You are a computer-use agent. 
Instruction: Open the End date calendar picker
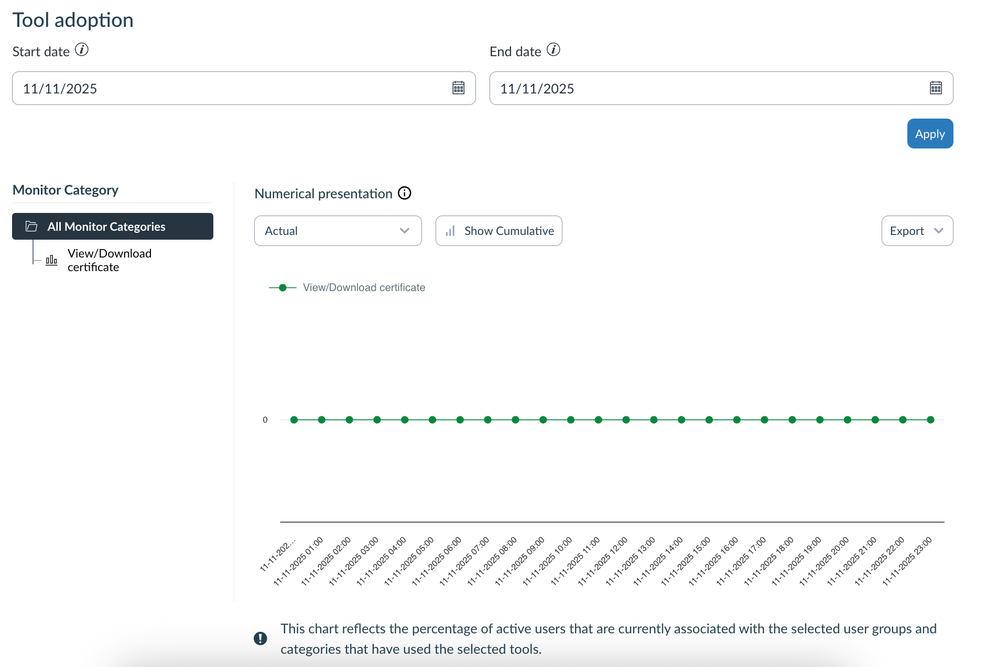(x=935, y=88)
